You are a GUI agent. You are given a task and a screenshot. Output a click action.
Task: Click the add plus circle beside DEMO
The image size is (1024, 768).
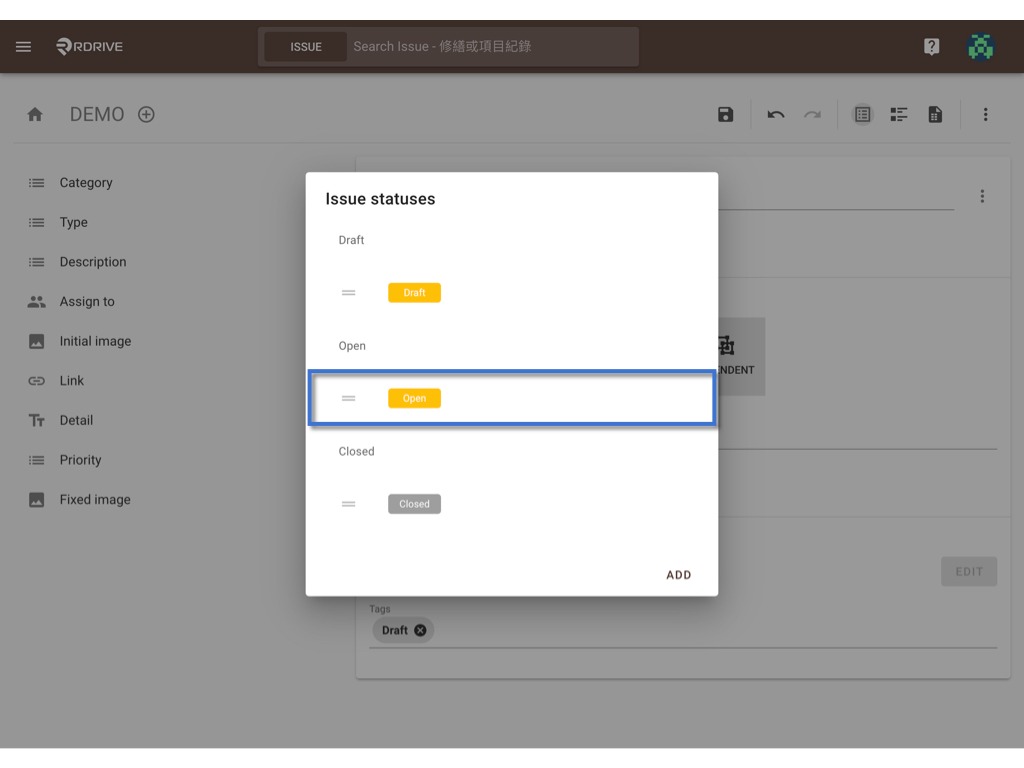(x=146, y=114)
